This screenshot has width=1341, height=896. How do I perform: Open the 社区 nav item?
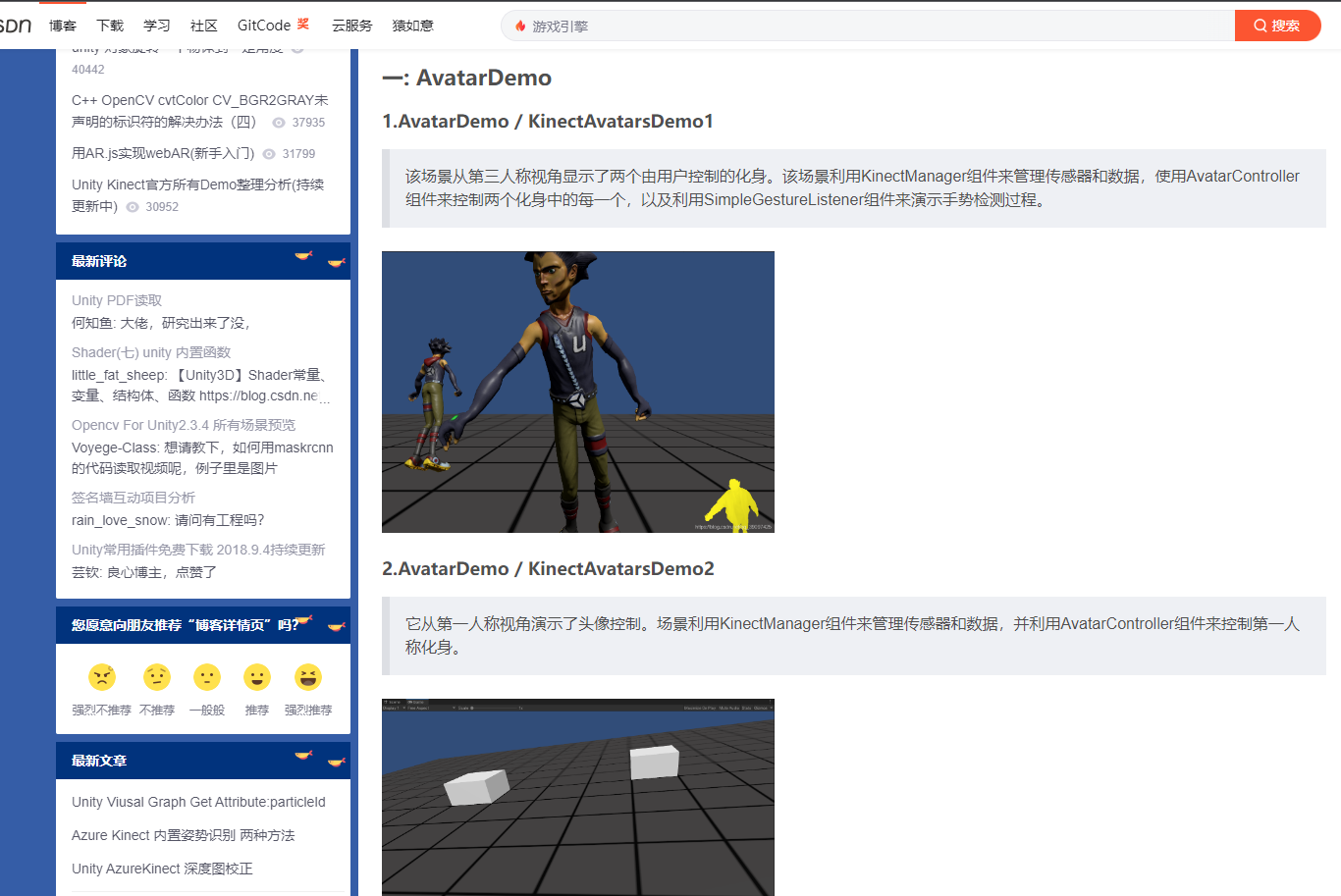[x=204, y=26]
